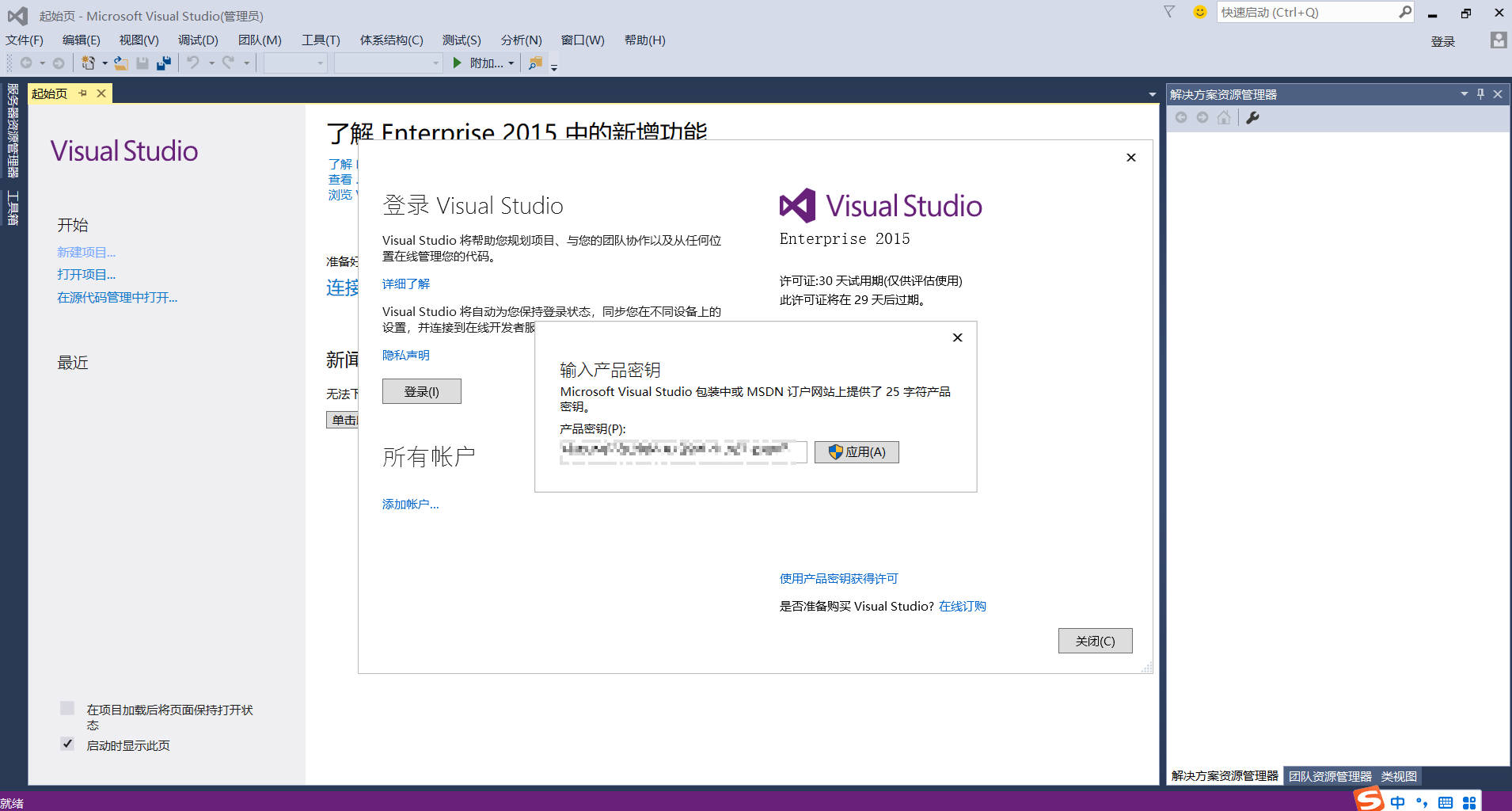The height and width of the screenshot is (811, 1512).
Task: Click the 登录(I) sign-in button
Action: coord(421,391)
